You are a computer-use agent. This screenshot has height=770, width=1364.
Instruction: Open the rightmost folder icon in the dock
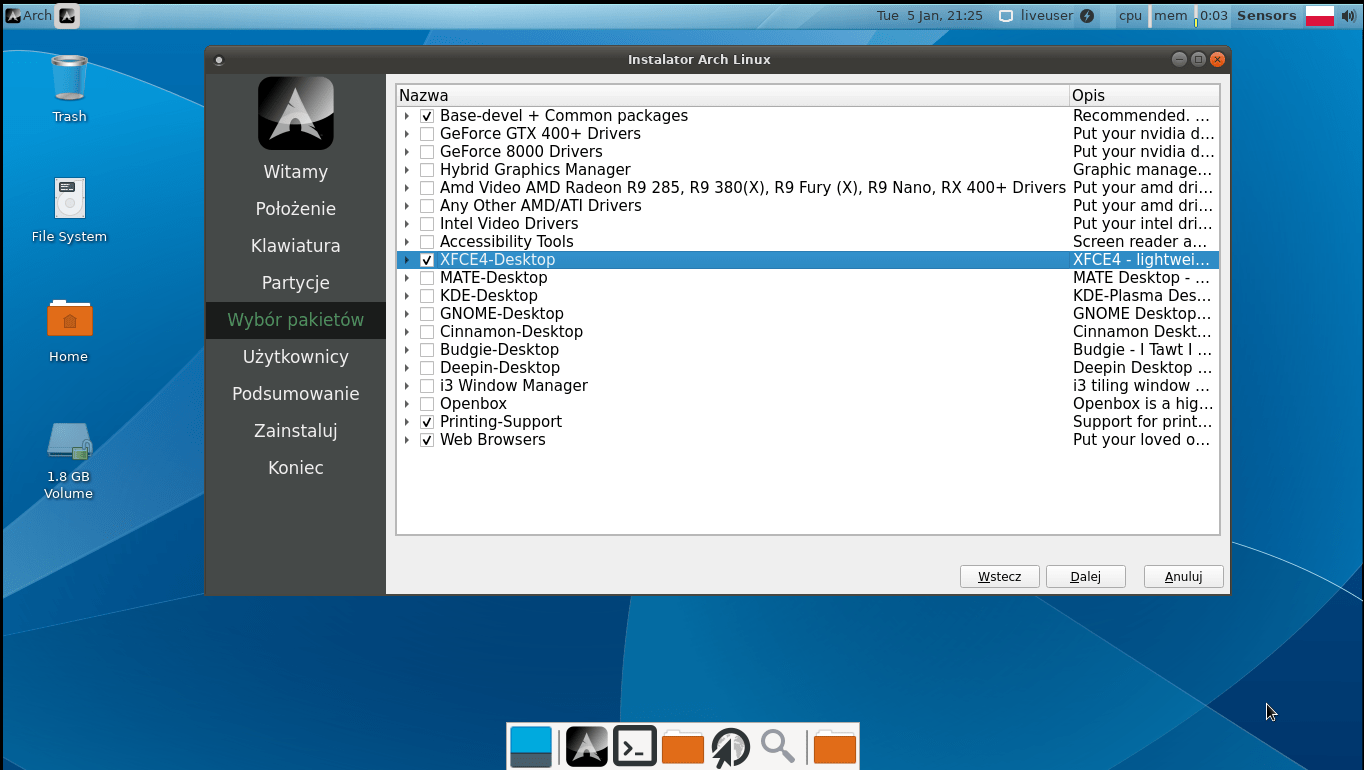point(835,746)
